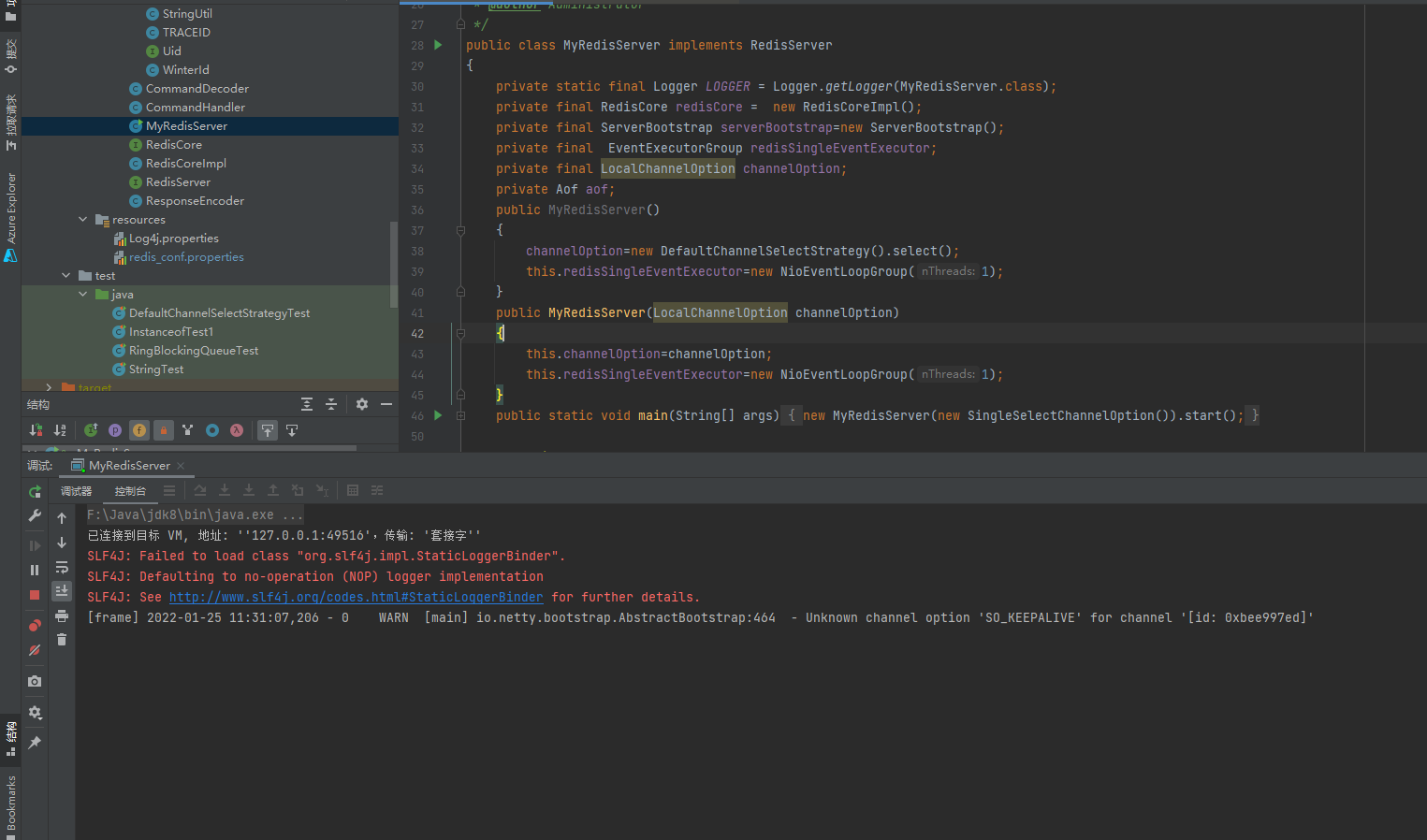Image resolution: width=1427 pixels, height=840 pixels.
Task: Fold the class Javadoc comment end at line 27
Action: pyautogui.click(x=460, y=24)
